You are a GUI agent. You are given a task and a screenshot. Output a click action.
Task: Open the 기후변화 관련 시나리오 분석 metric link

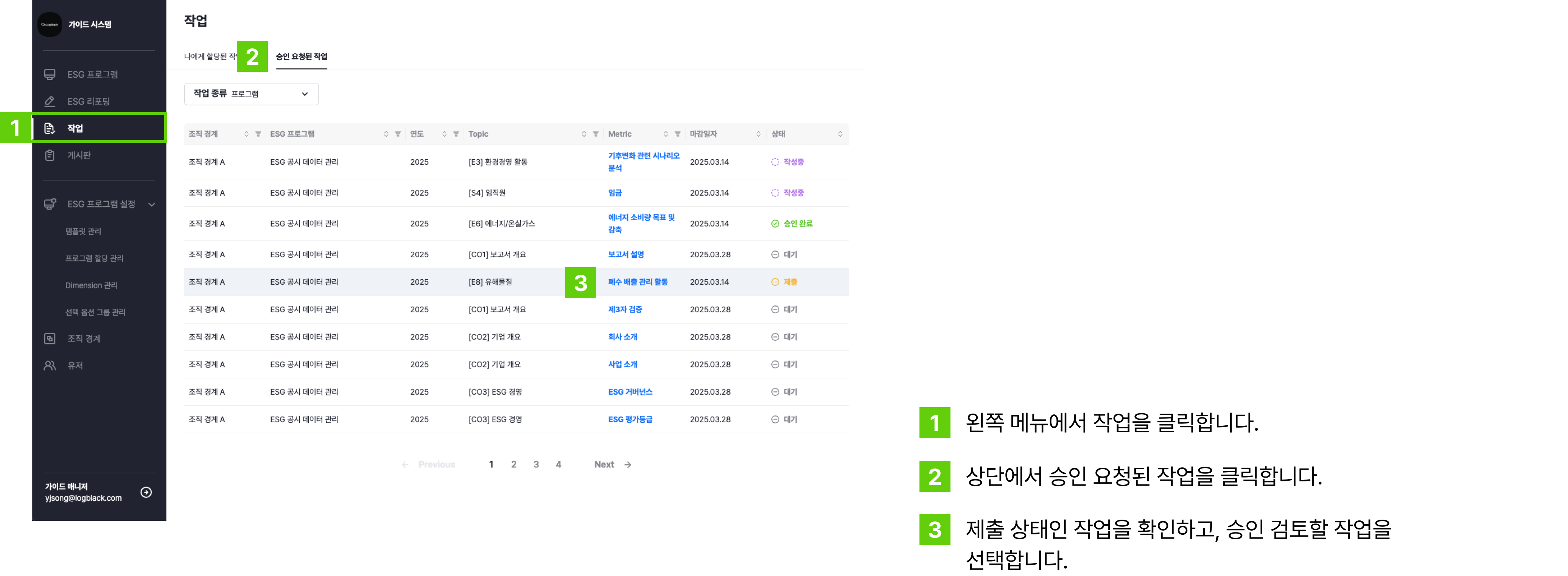[x=643, y=162]
